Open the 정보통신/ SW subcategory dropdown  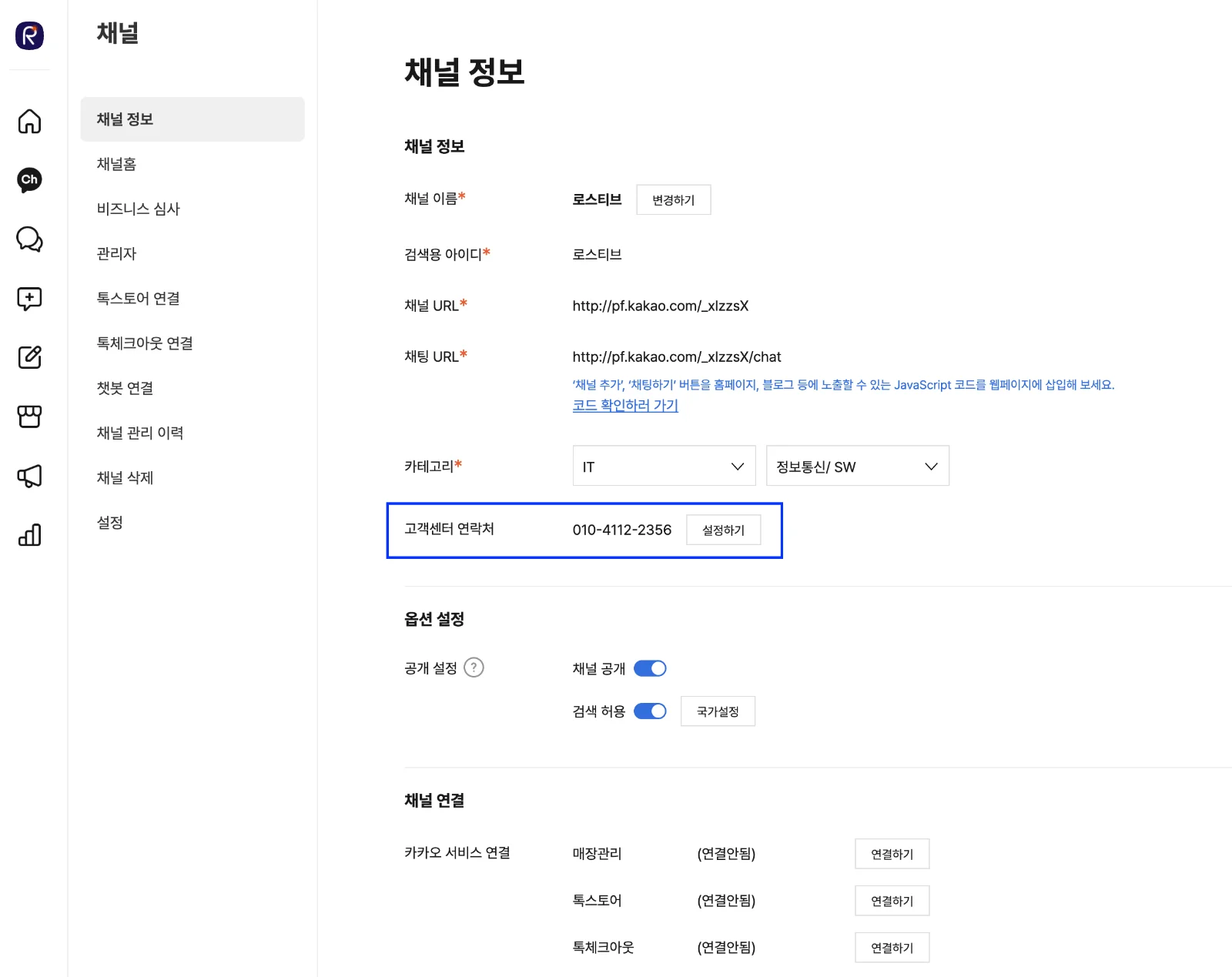click(858, 466)
